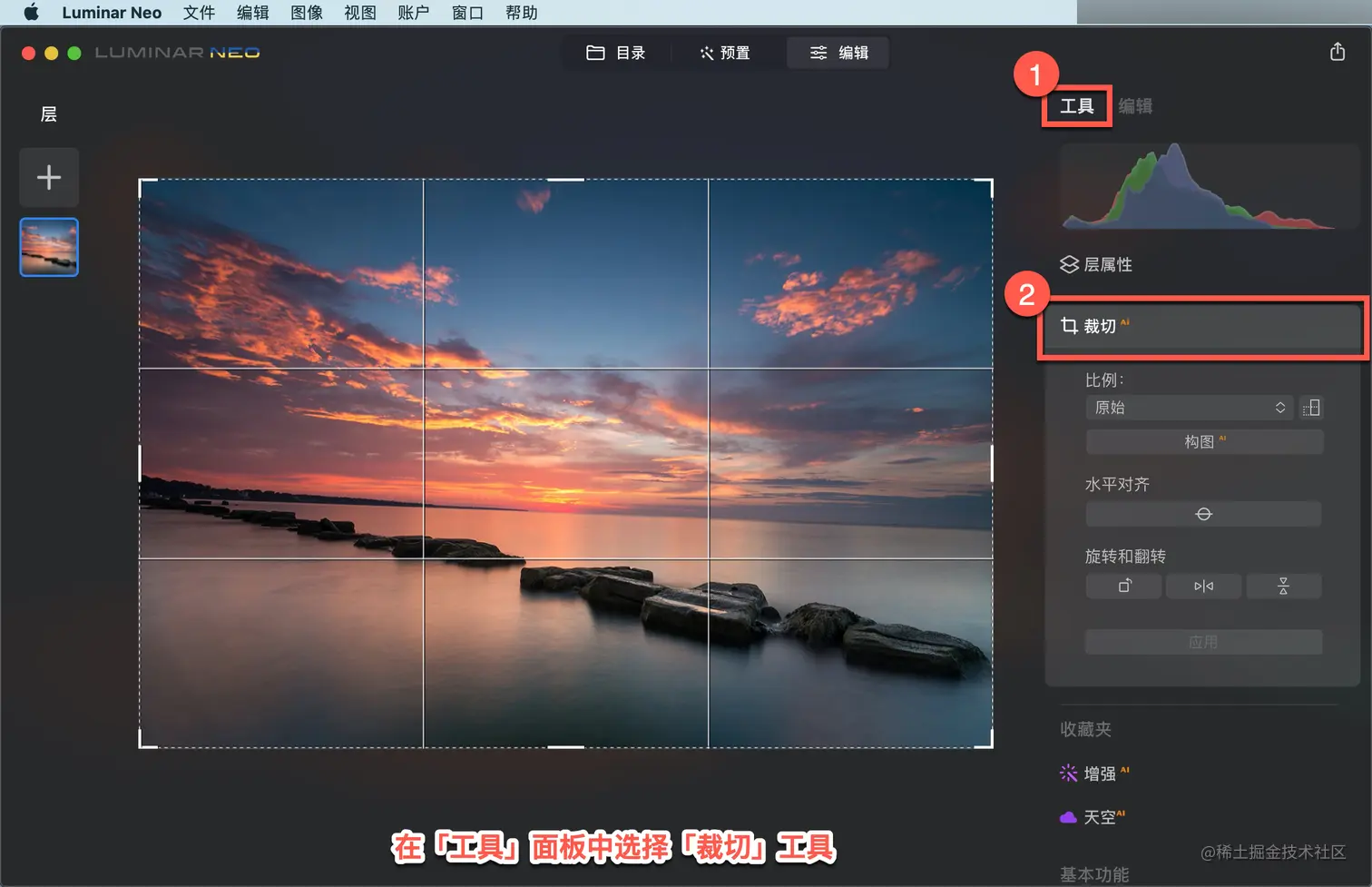The width and height of the screenshot is (1372, 887).
Task: Open the 比例 ratio dropdown showing 原始
Action: (x=1190, y=408)
